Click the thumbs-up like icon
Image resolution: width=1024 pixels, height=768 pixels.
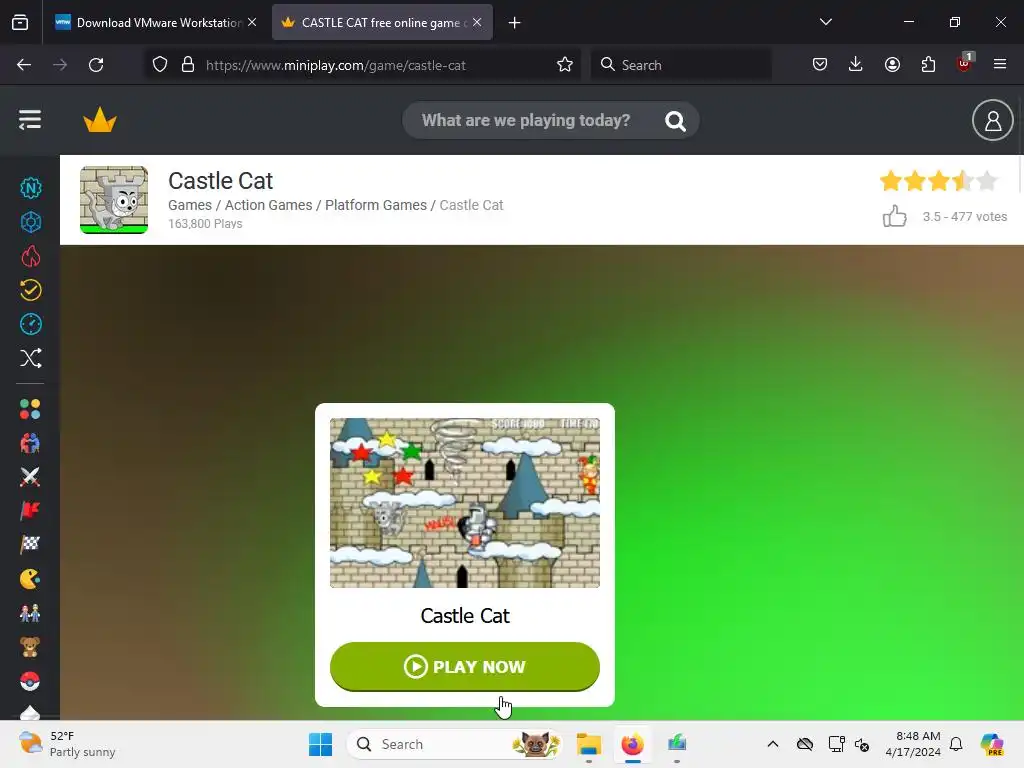point(895,216)
